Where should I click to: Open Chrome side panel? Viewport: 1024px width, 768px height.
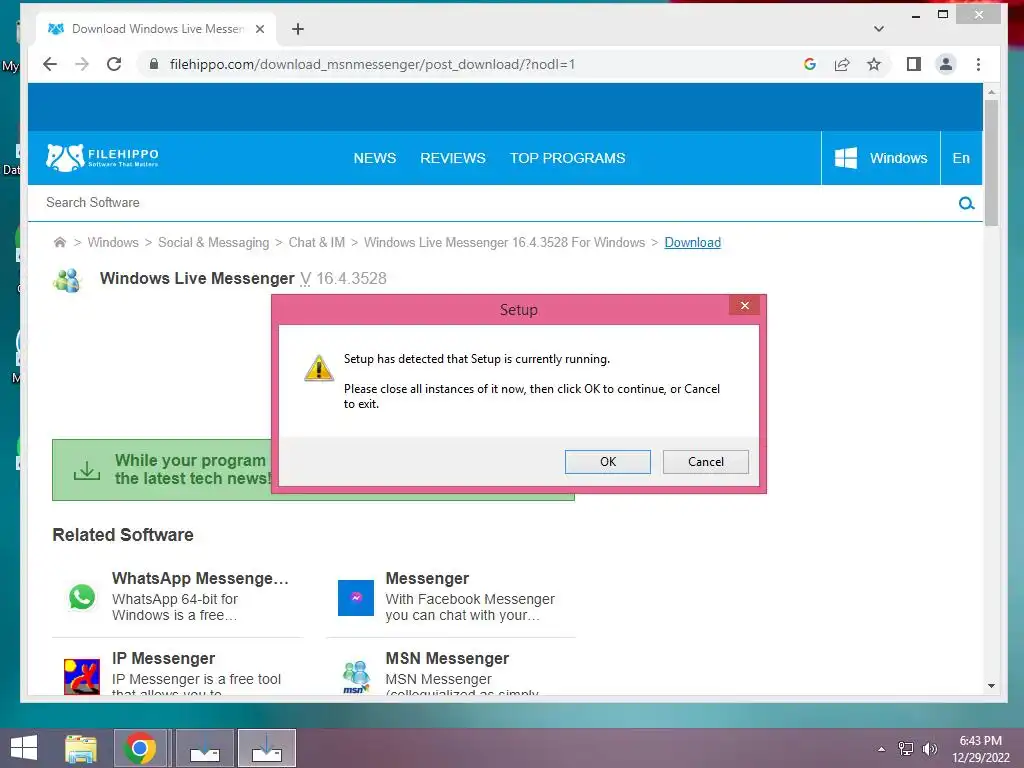(914, 64)
